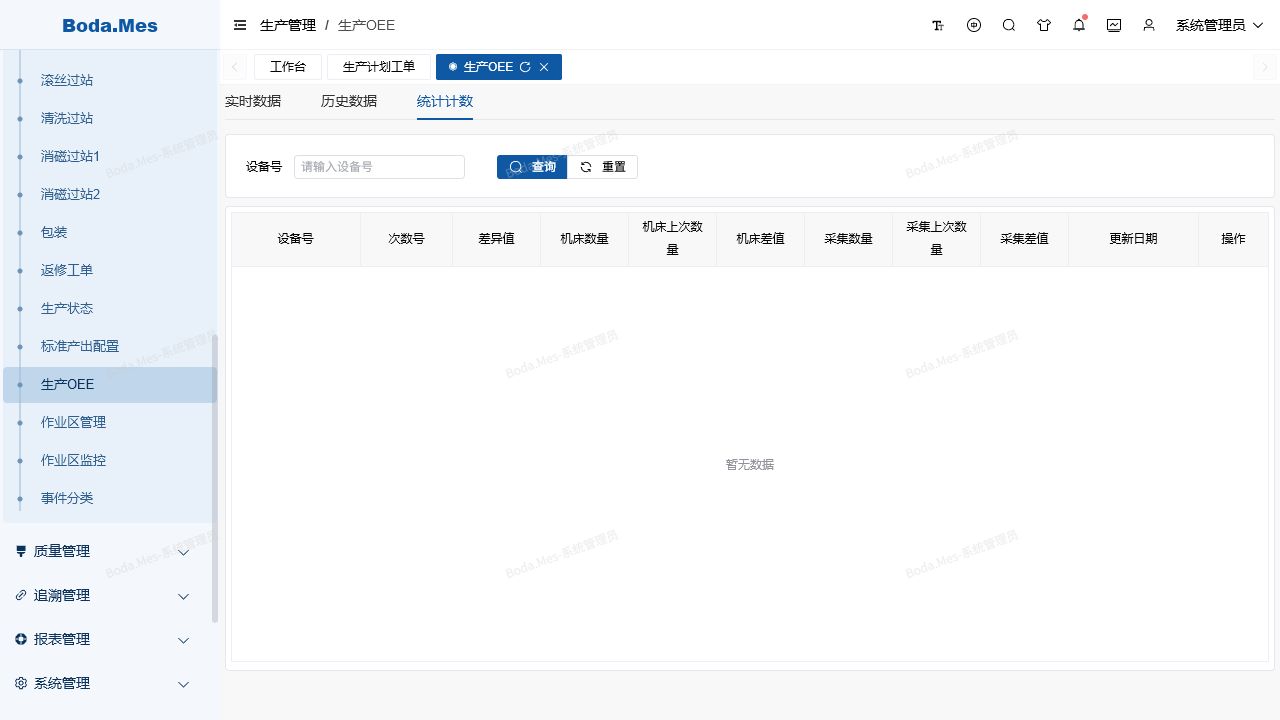1280x720 pixels.
Task: Open 作业区管理 in the sidebar
Action: coord(110,422)
